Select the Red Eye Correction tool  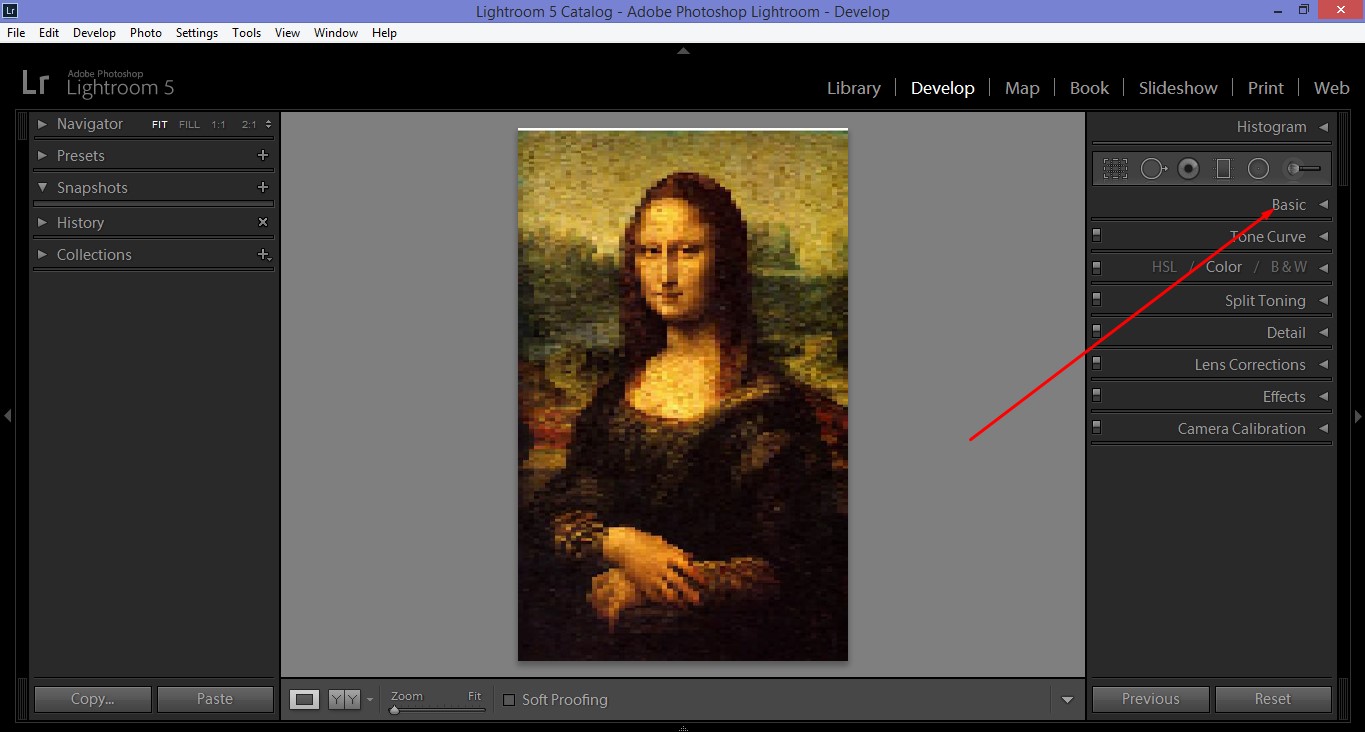pos(1188,169)
